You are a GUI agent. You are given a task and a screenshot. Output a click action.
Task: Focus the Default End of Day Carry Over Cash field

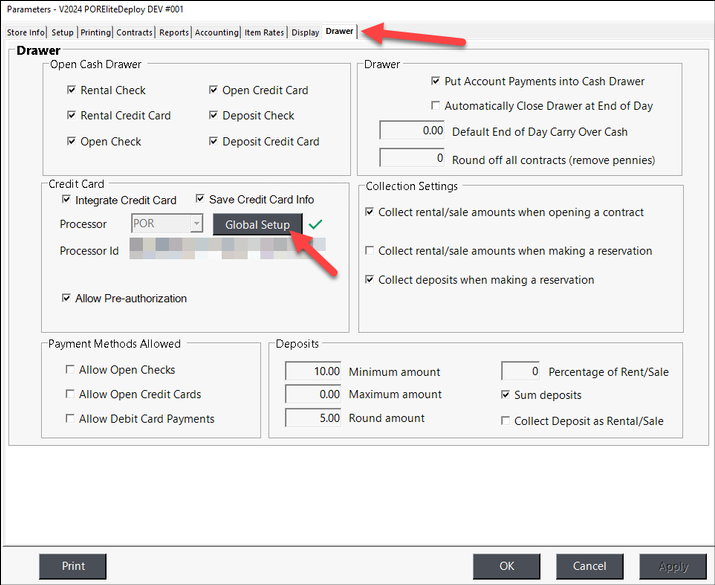tap(412, 131)
